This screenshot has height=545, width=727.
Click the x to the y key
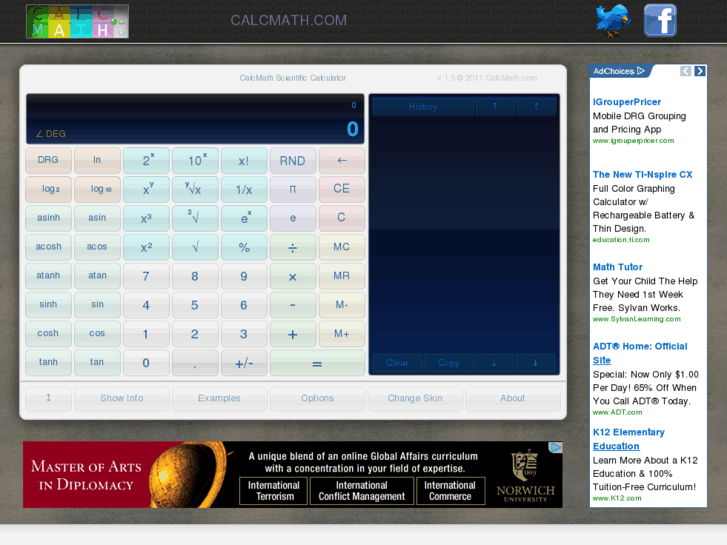[x=146, y=189]
